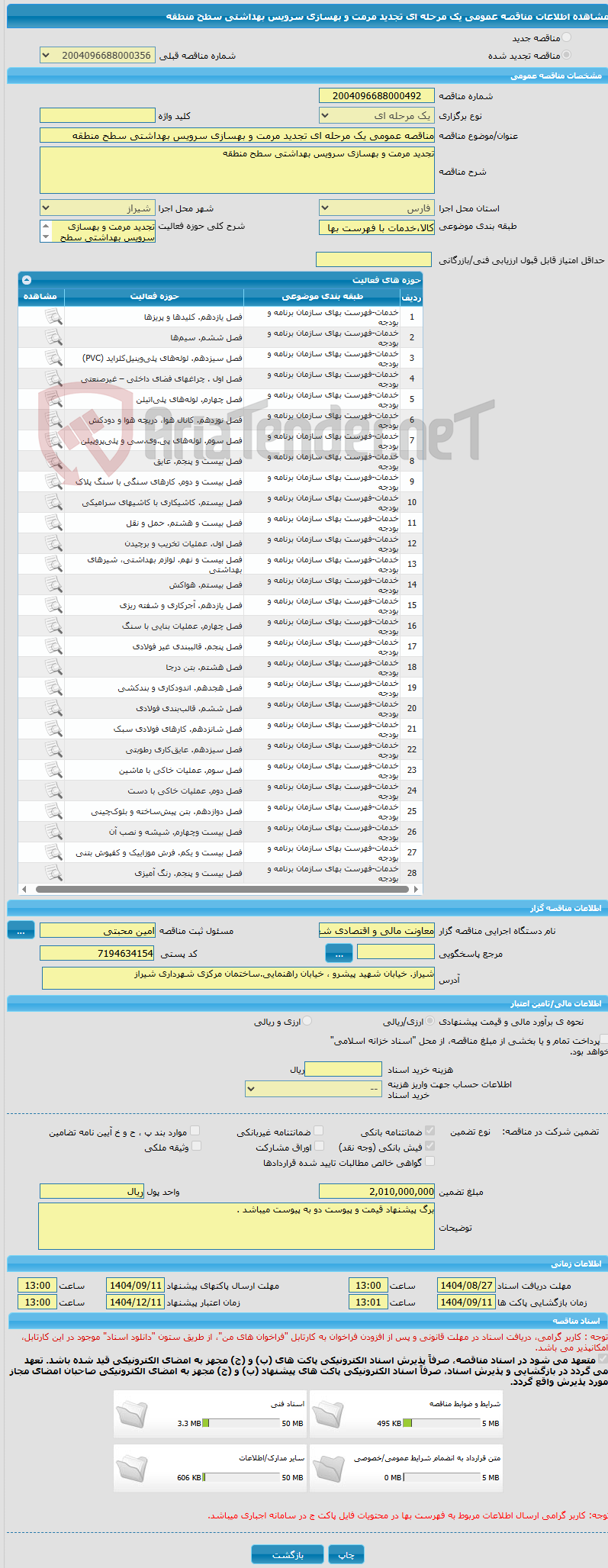The width and height of the screenshot is (608, 1568).
Task: Click the کد پستی field
Action: click(97, 953)
